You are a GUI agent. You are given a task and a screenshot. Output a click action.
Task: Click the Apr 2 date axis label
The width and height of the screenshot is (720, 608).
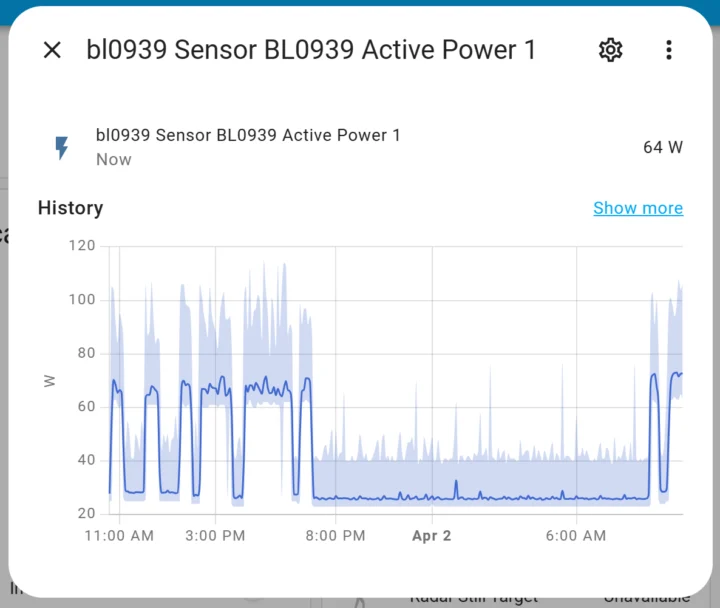coord(432,536)
